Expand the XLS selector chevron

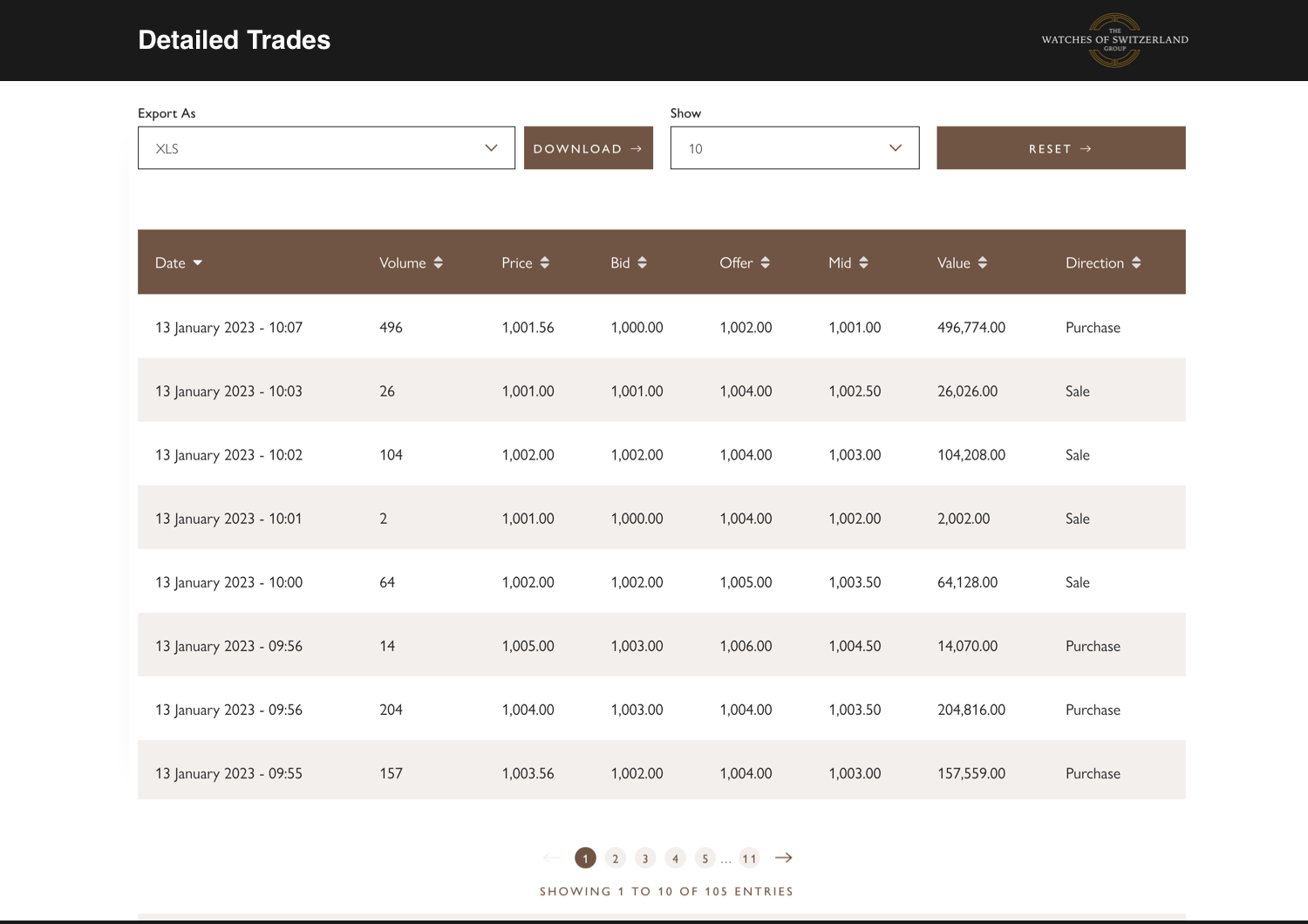[x=490, y=147]
